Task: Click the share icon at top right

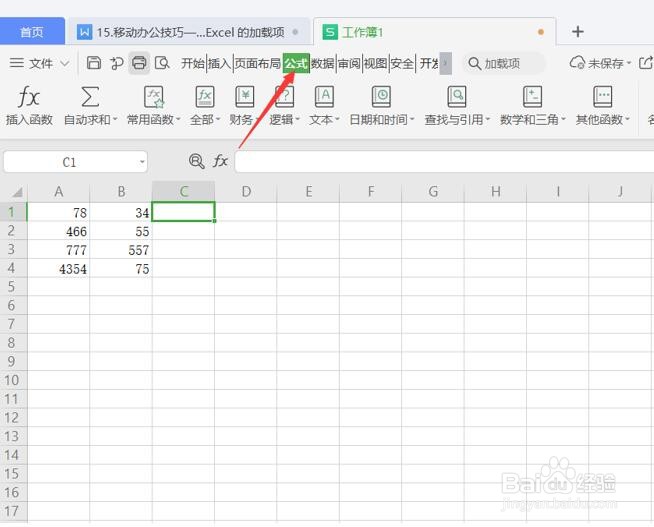Action: click(x=646, y=63)
